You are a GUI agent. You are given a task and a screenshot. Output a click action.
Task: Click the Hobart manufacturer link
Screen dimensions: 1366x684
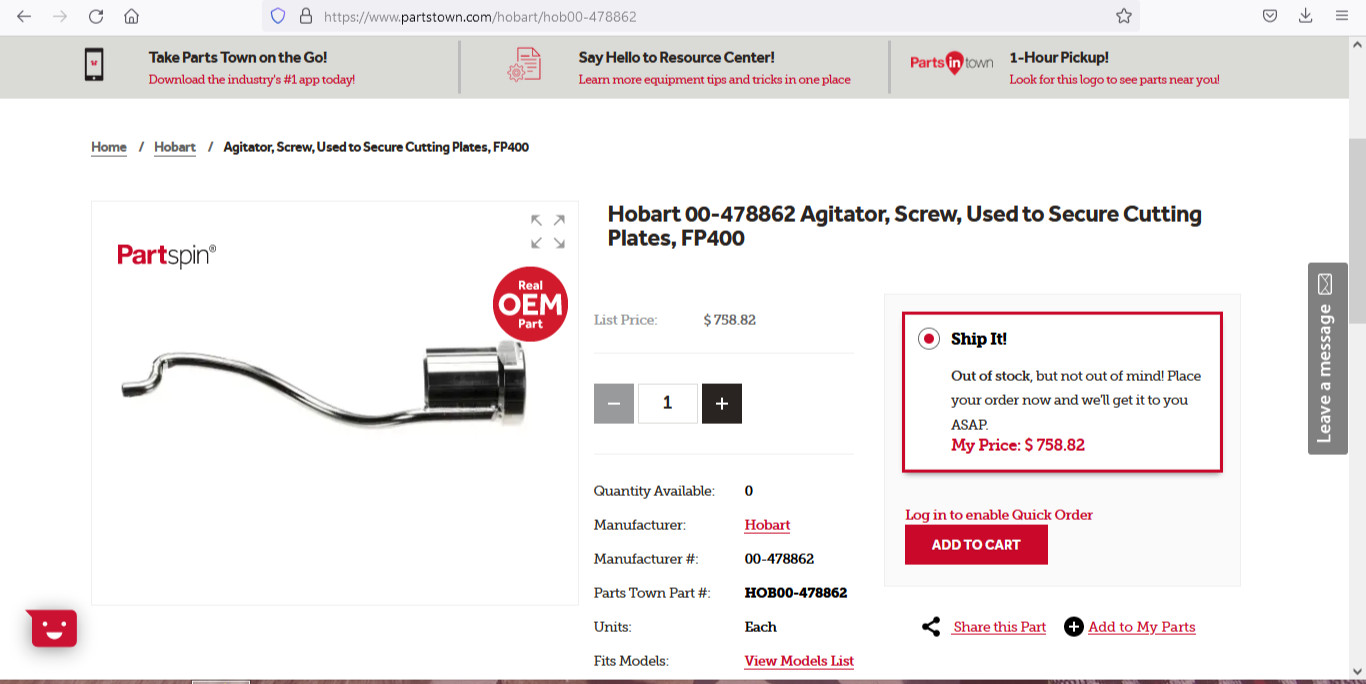[767, 525]
